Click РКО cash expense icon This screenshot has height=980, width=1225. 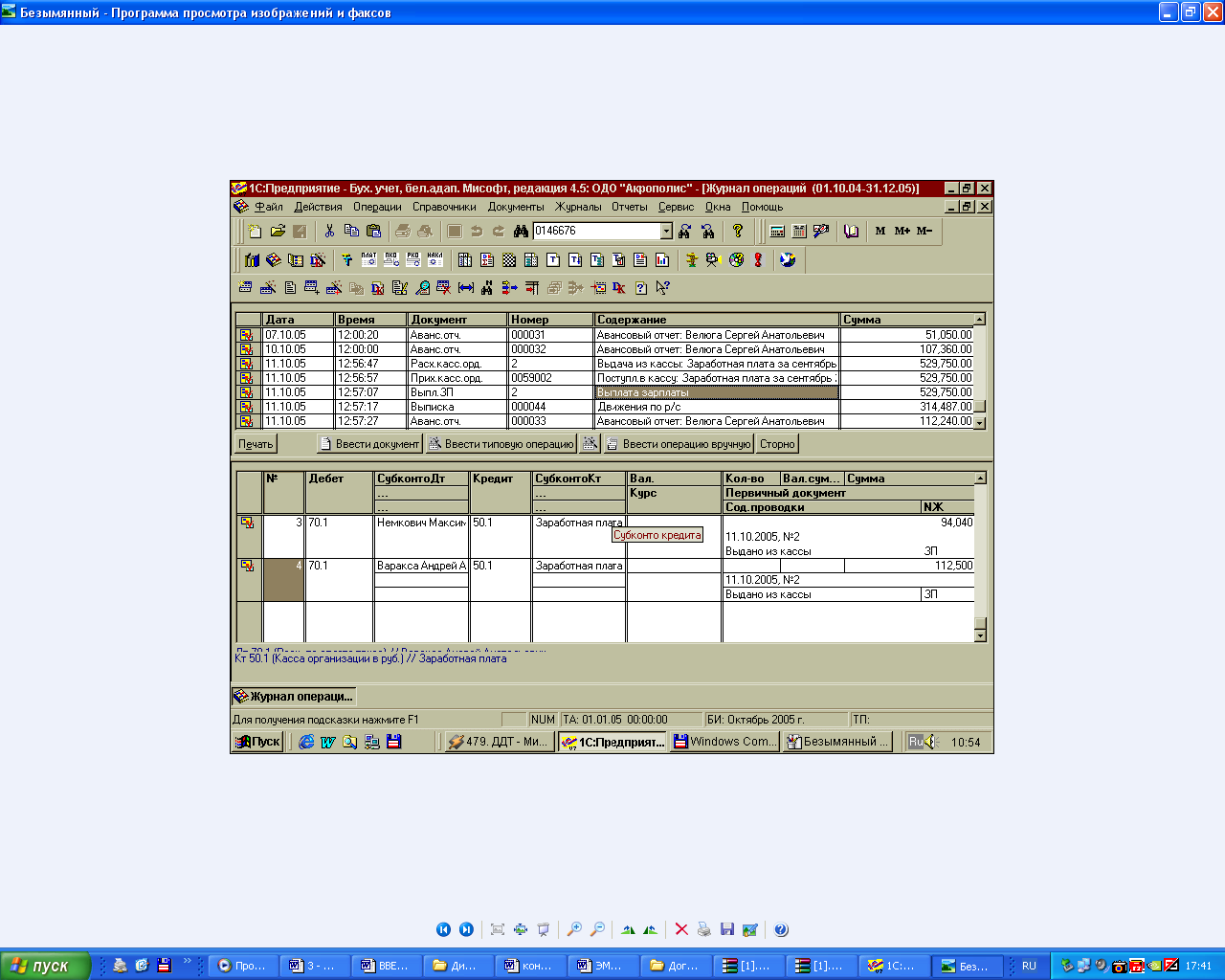pos(412,259)
